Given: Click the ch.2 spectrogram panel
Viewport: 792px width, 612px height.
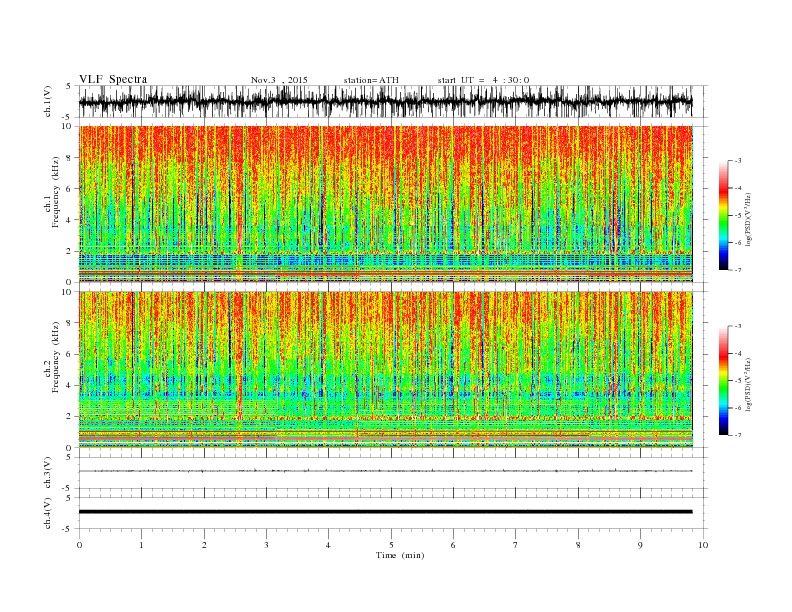Looking at the screenshot, I should (x=385, y=370).
